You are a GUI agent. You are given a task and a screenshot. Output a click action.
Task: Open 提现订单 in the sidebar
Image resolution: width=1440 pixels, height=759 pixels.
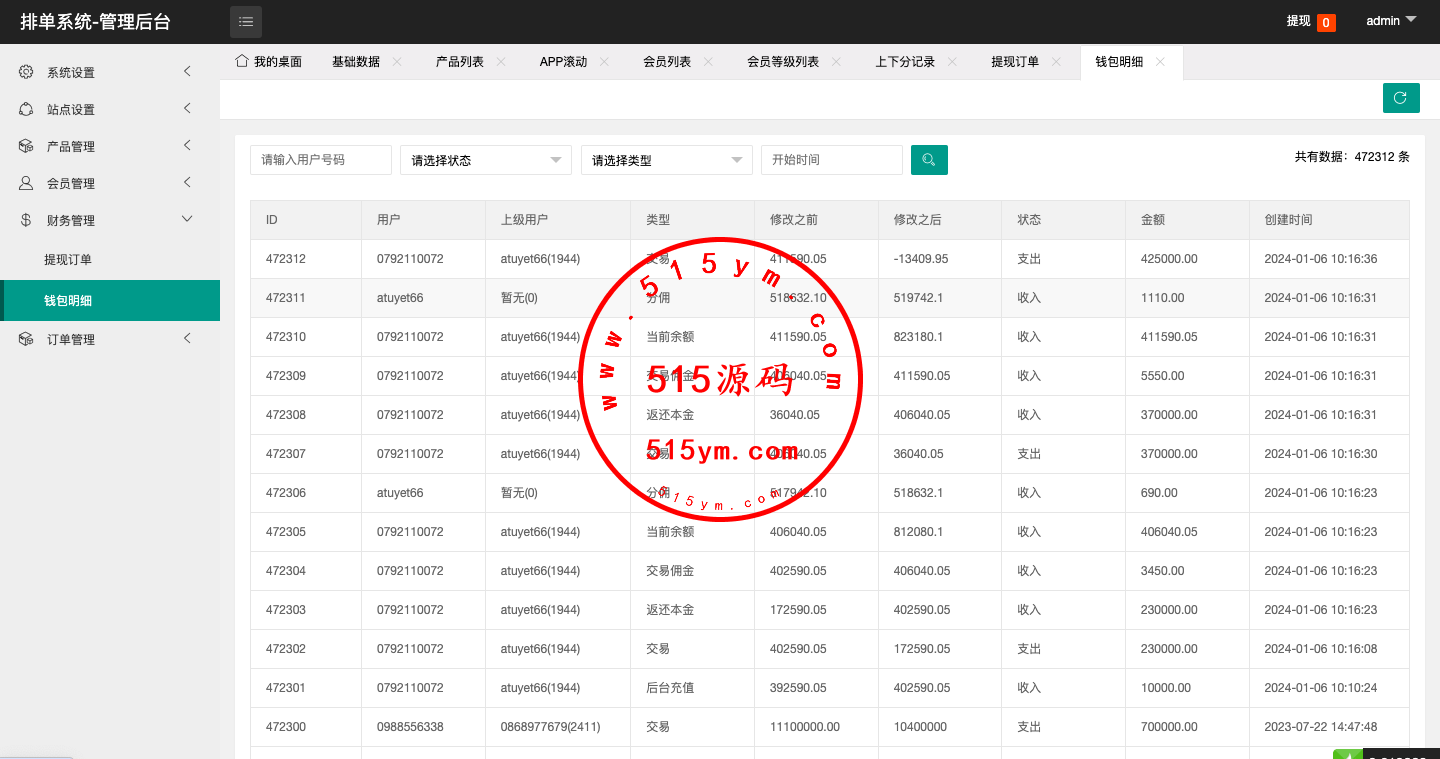(68, 260)
